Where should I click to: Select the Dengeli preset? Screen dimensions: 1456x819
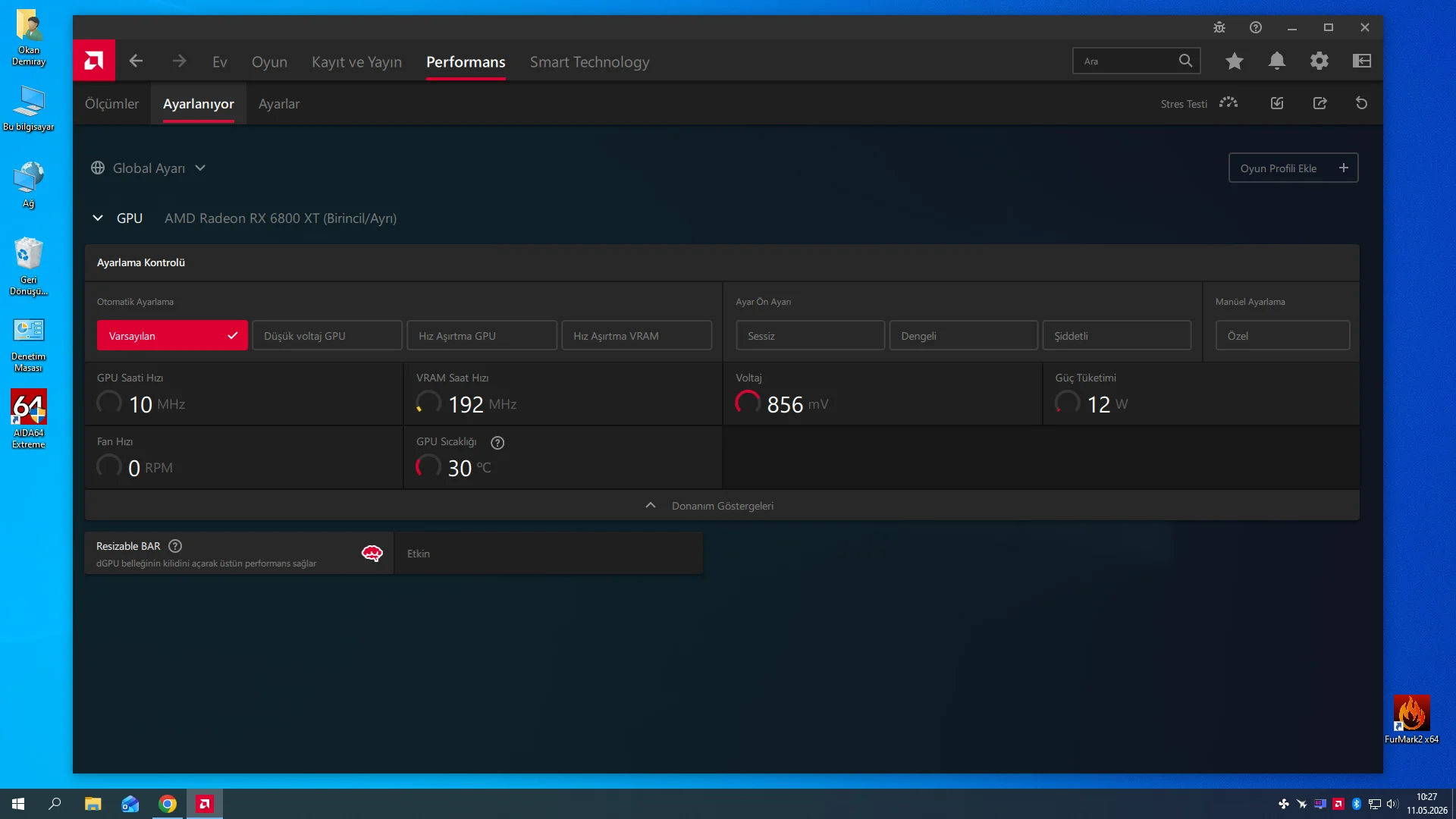(x=964, y=336)
